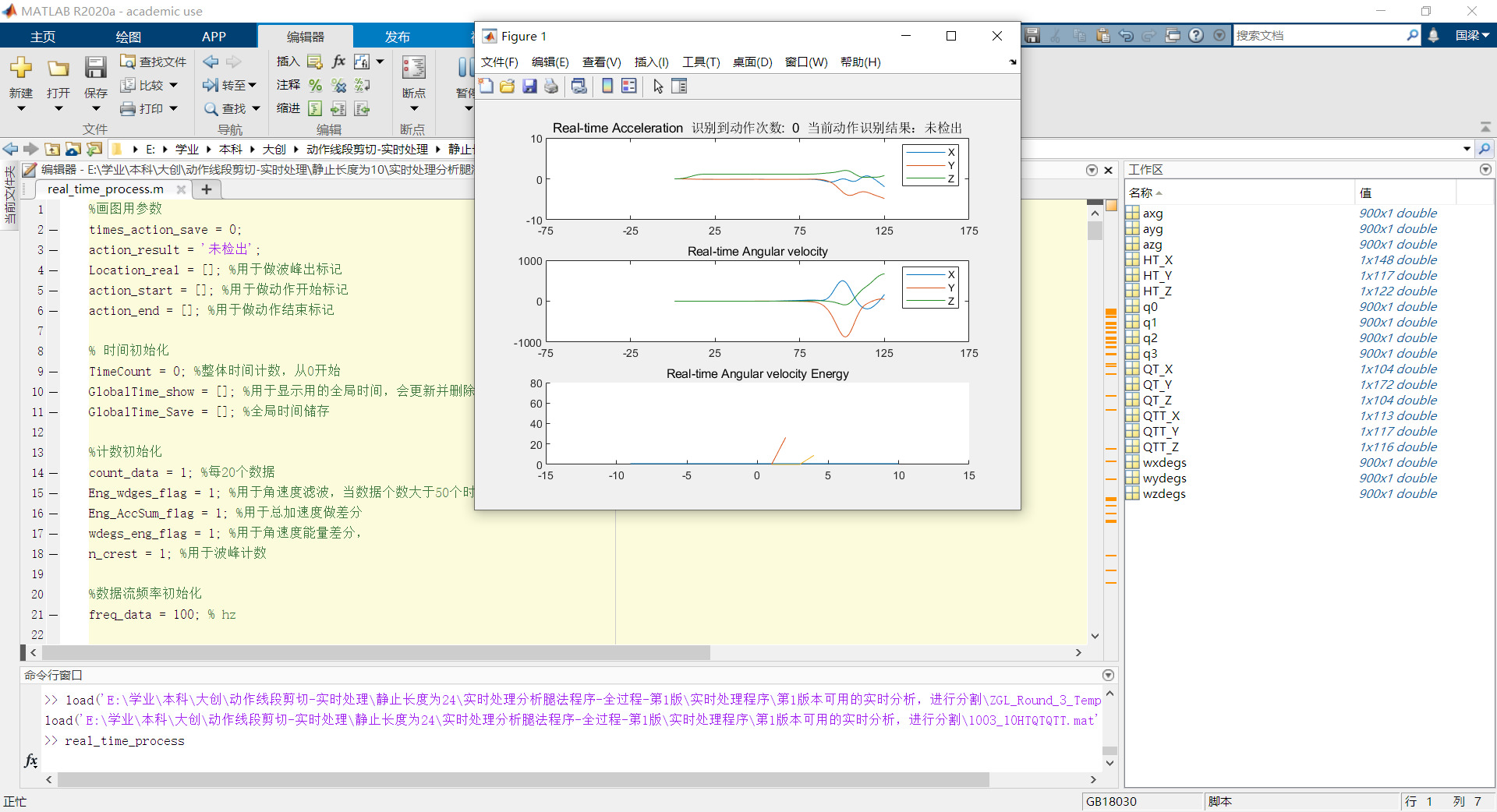Click the insert fx function icon

338,62
